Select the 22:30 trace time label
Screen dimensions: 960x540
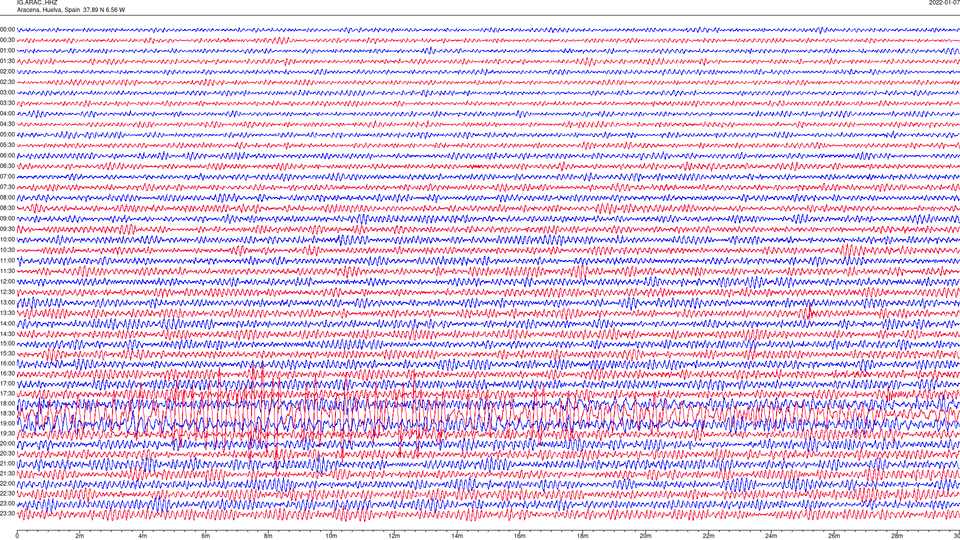8,493
